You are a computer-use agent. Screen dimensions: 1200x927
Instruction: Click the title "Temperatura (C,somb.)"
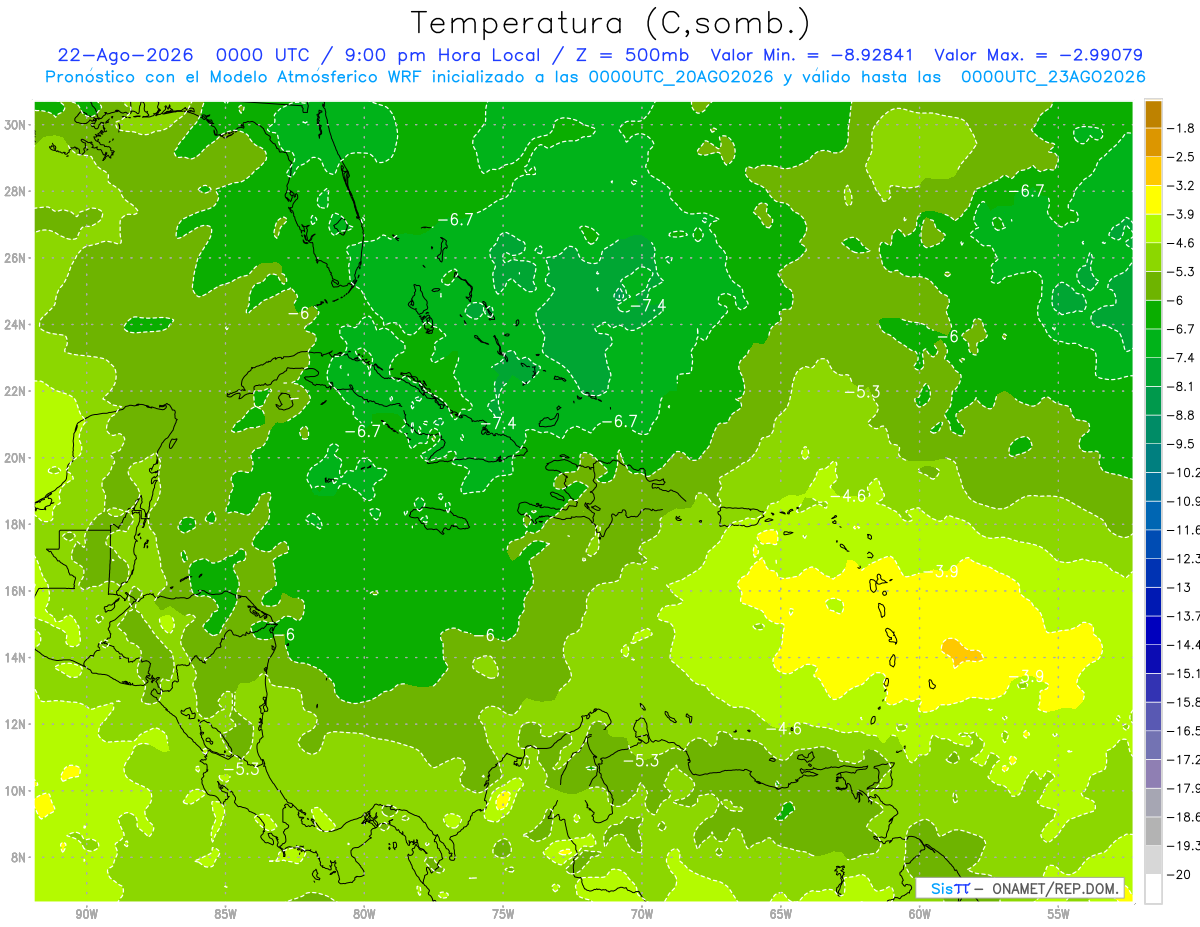(610, 22)
